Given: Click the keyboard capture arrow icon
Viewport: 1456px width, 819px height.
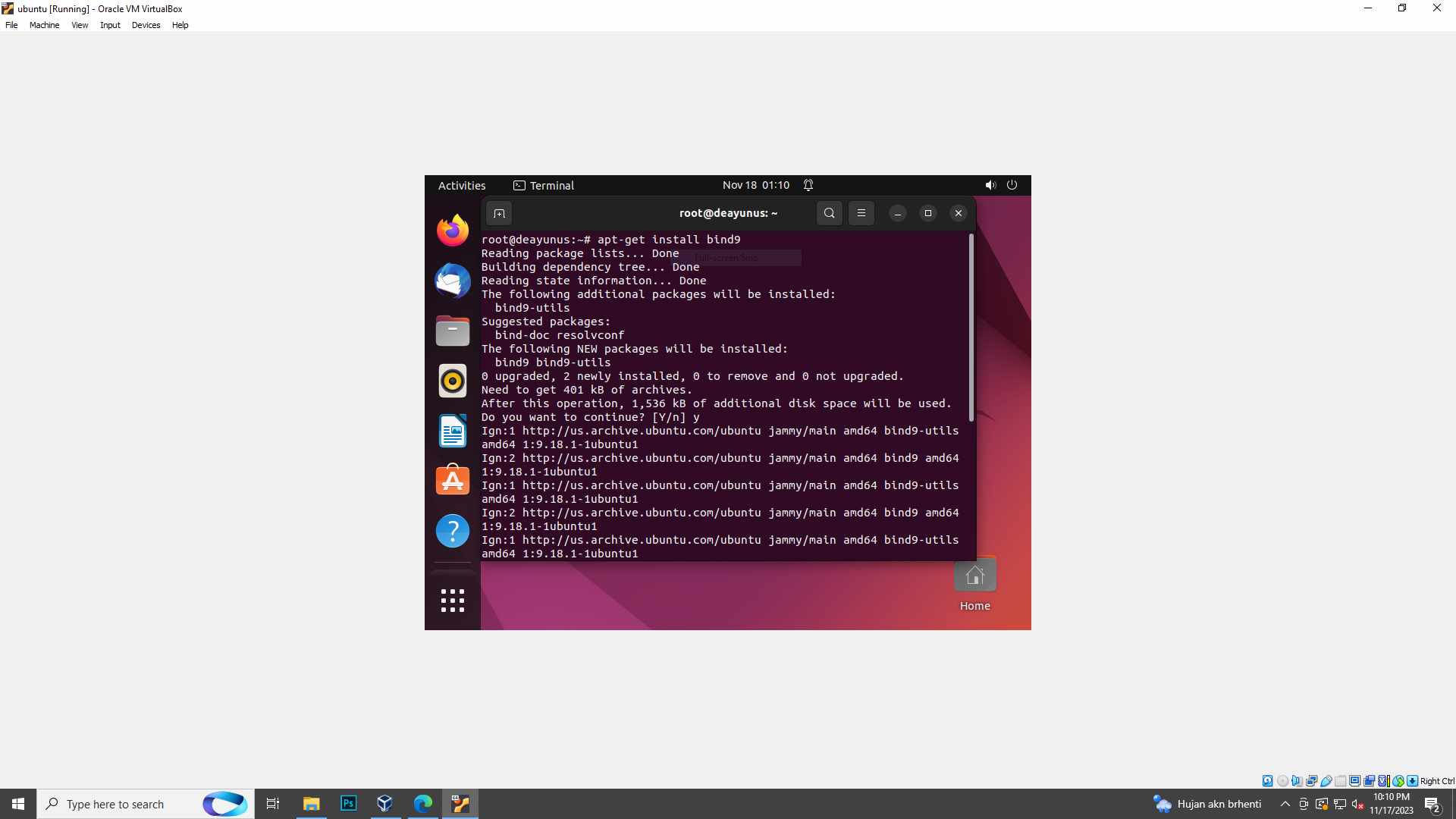Looking at the screenshot, I should (1413, 781).
